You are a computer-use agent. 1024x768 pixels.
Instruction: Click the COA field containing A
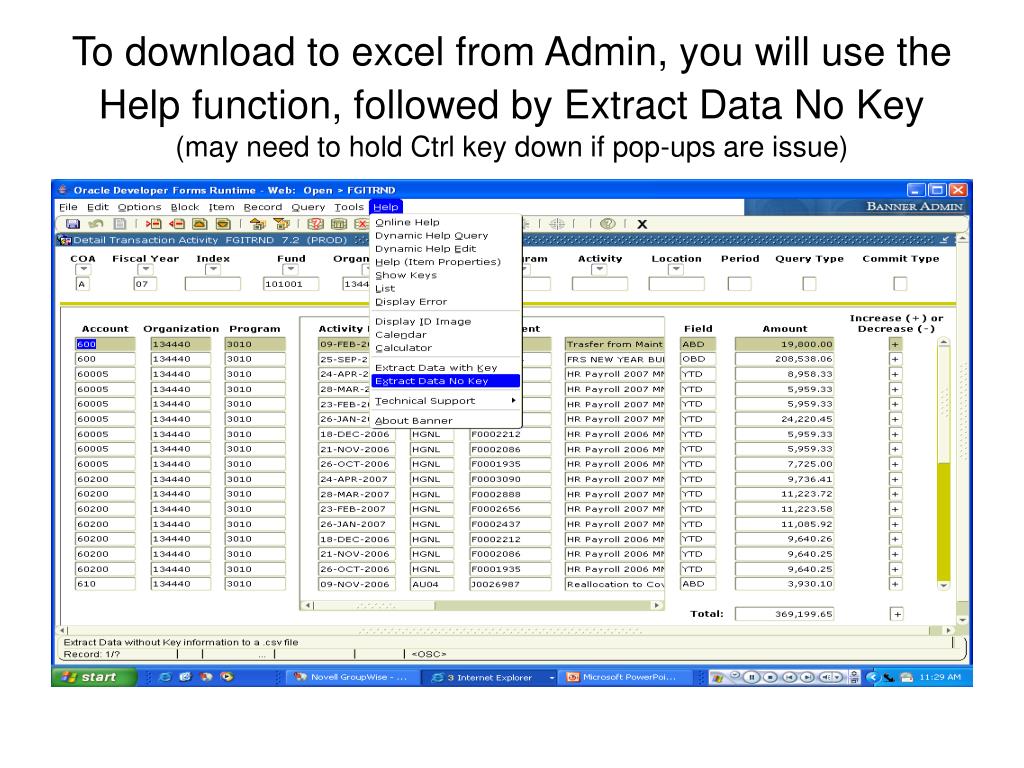pyautogui.click(x=82, y=284)
